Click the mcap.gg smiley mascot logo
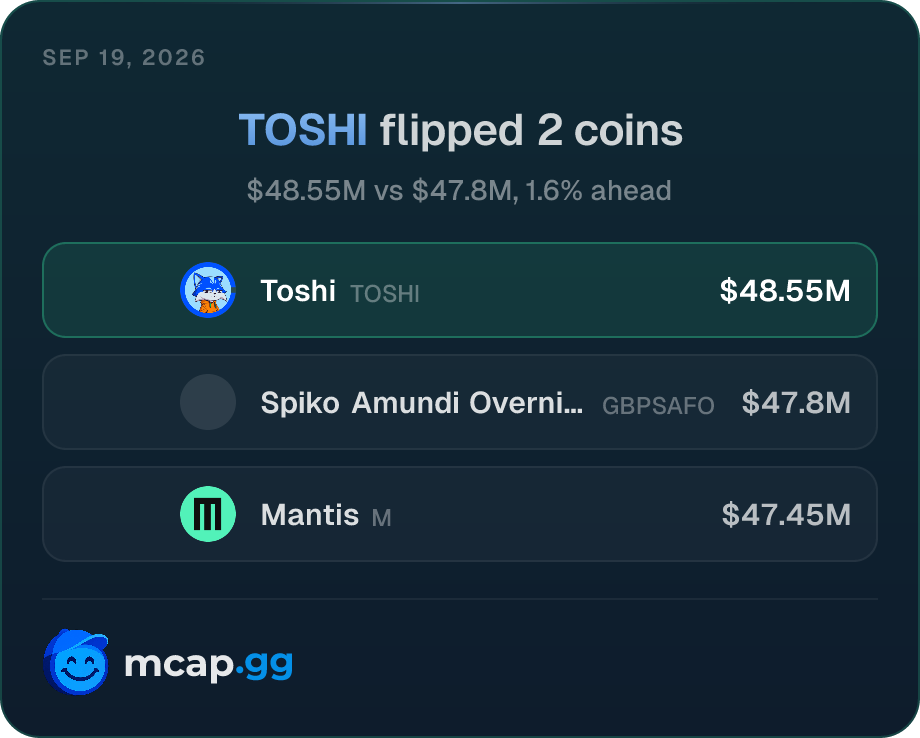This screenshot has height=738, width=920. [76, 662]
